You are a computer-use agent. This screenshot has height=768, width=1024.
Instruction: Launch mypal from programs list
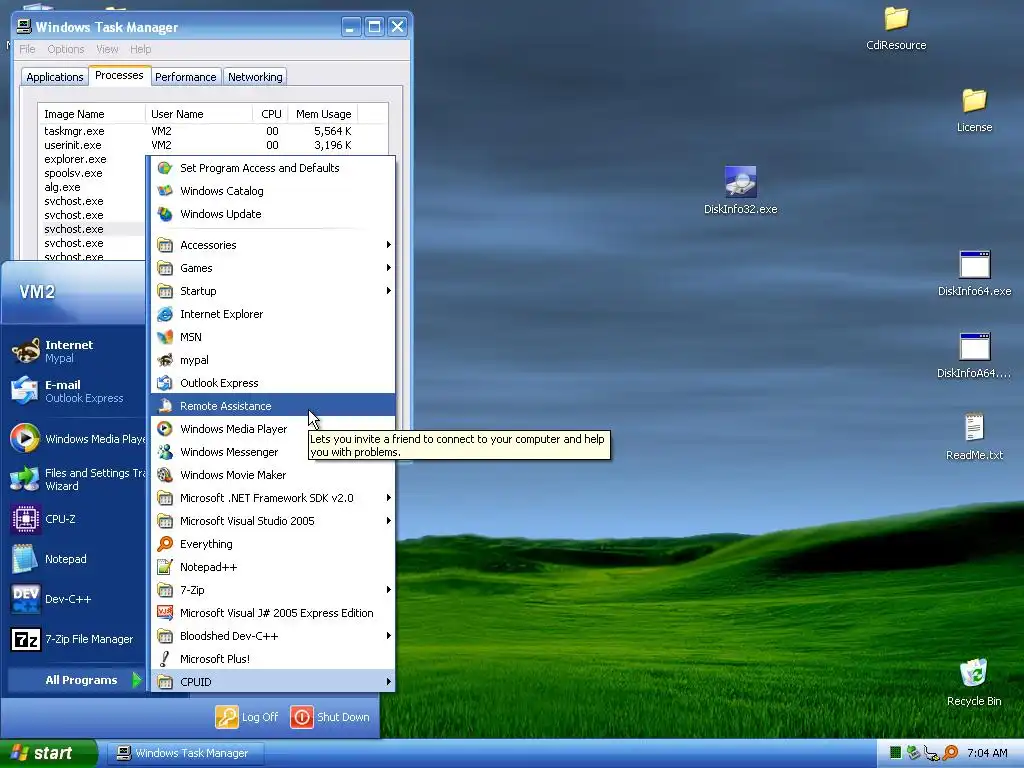(273, 360)
